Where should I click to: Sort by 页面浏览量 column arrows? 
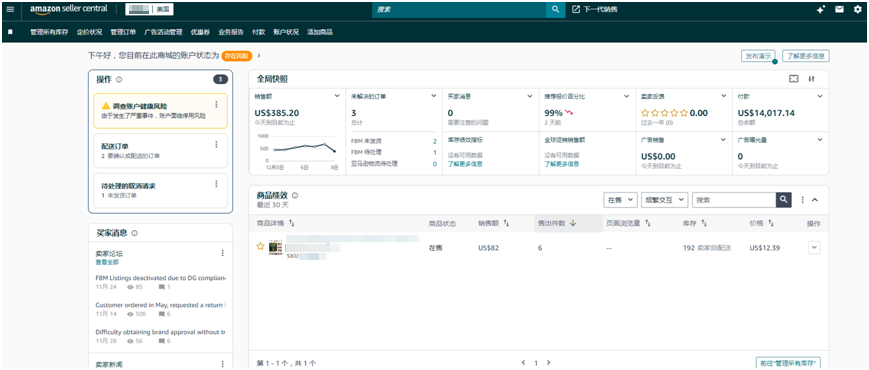coord(647,223)
